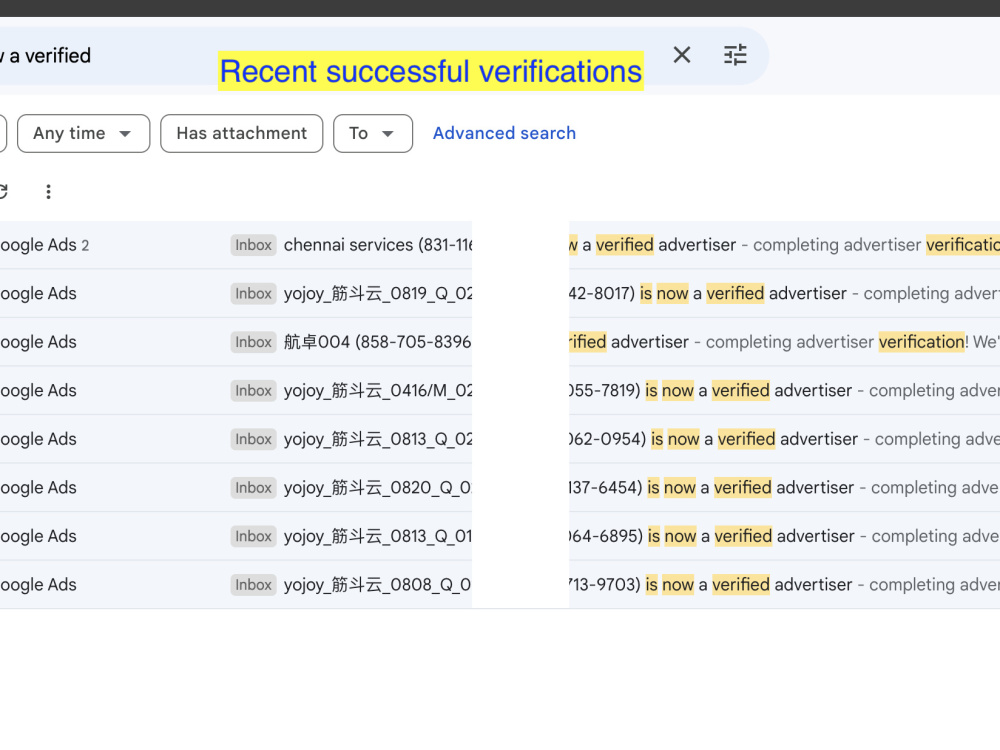Click the Inbox label on the 航卓004 row

tap(253, 342)
